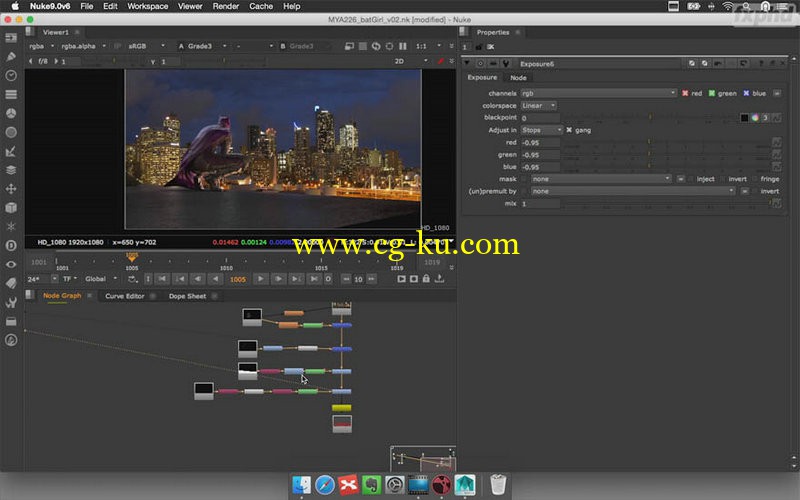Open the Color nodes wheel icon

[11, 113]
